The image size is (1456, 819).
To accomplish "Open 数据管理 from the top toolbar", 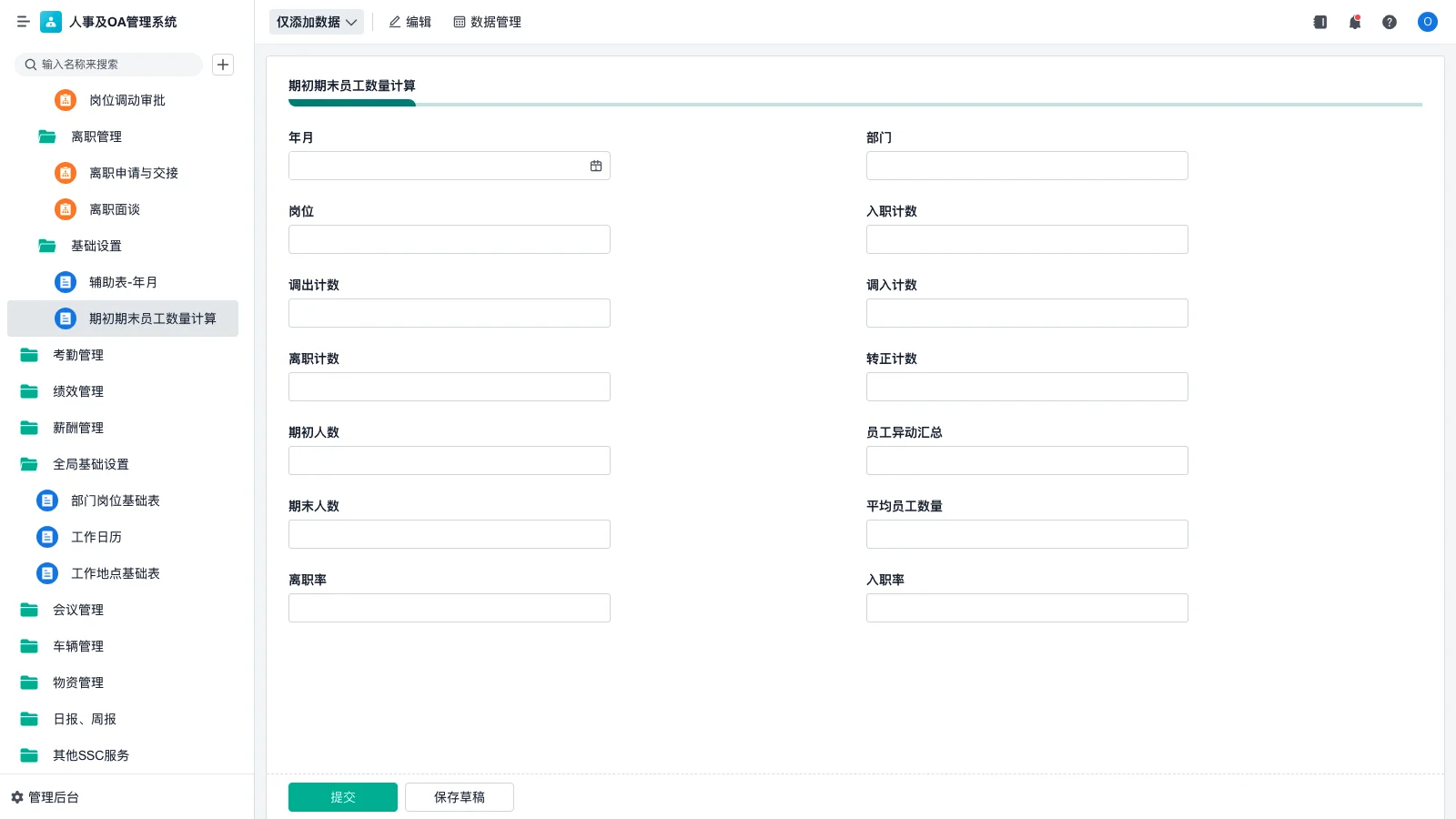I will tap(488, 22).
